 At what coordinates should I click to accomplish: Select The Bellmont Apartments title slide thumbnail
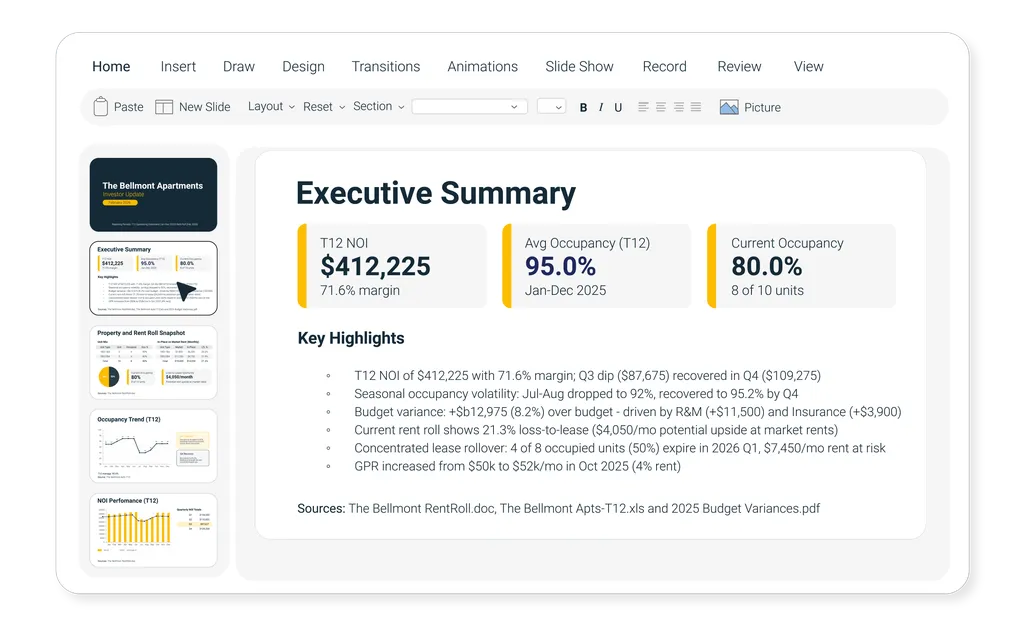pos(153,195)
